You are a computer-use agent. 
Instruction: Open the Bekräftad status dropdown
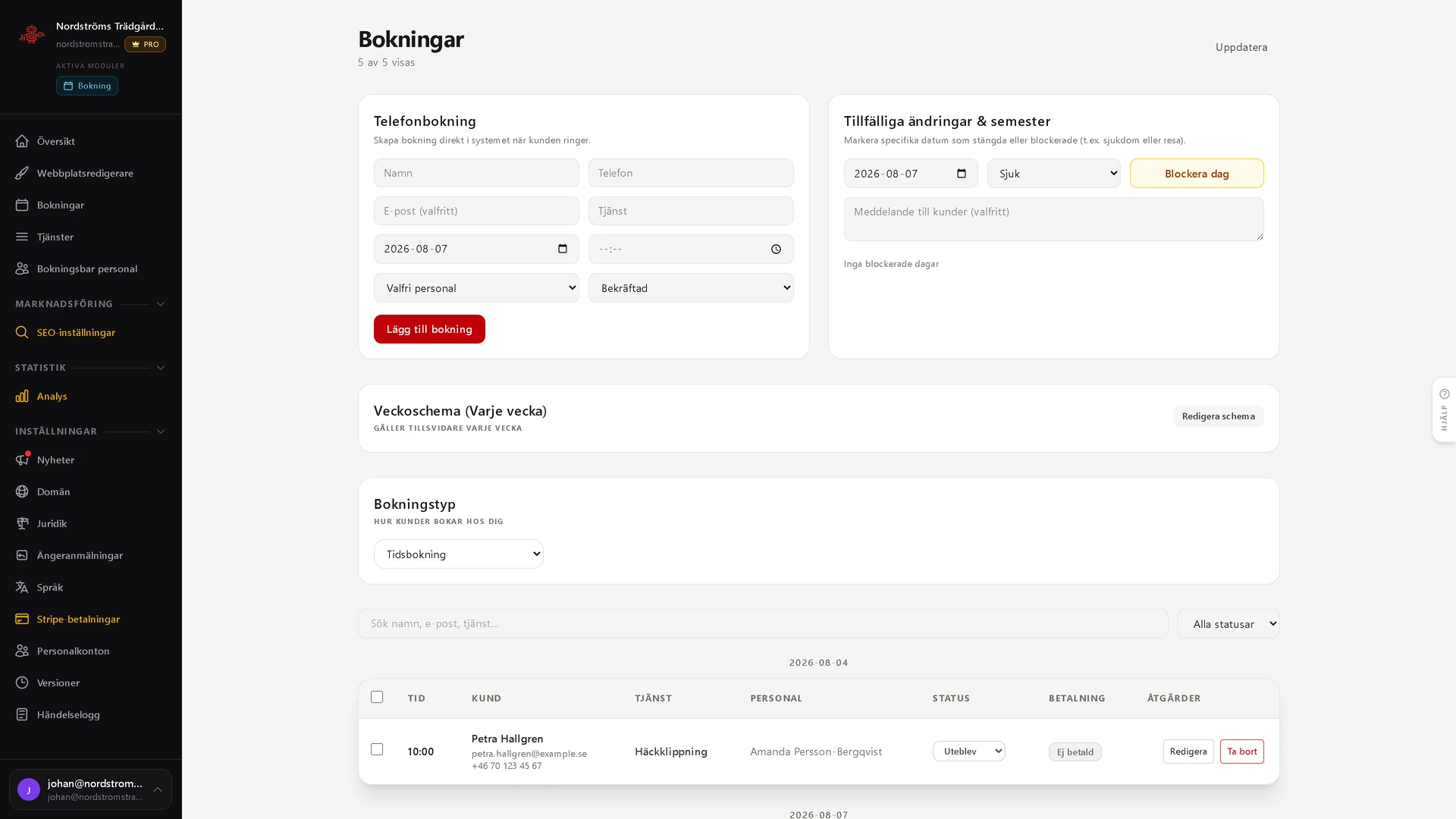click(691, 288)
